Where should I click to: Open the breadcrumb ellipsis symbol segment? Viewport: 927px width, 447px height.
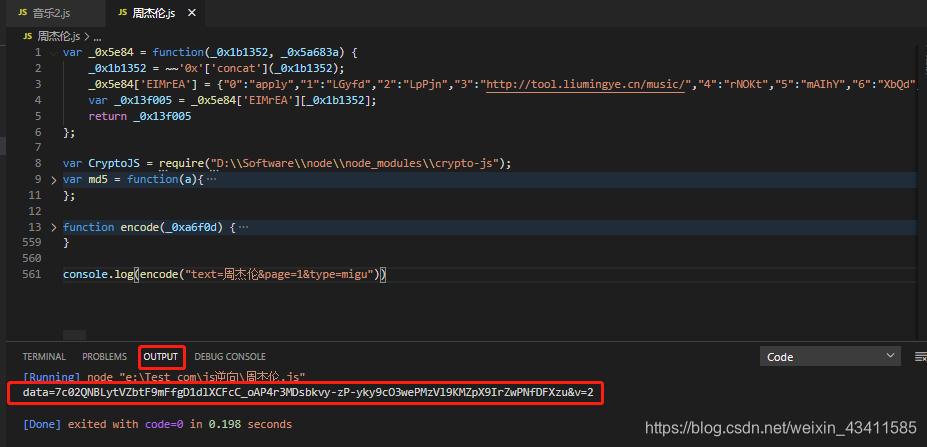click(98, 36)
